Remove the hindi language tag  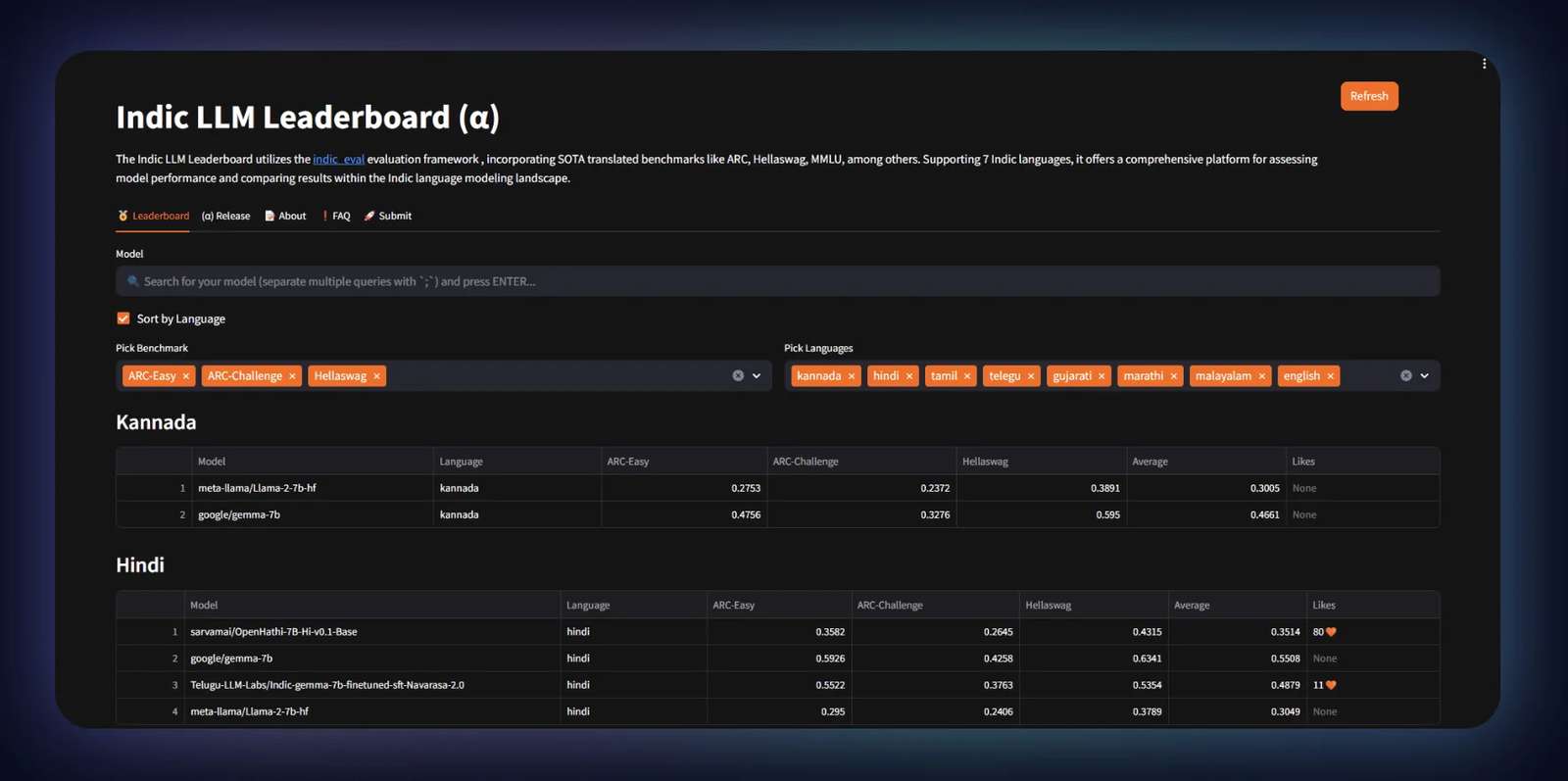(x=909, y=376)
